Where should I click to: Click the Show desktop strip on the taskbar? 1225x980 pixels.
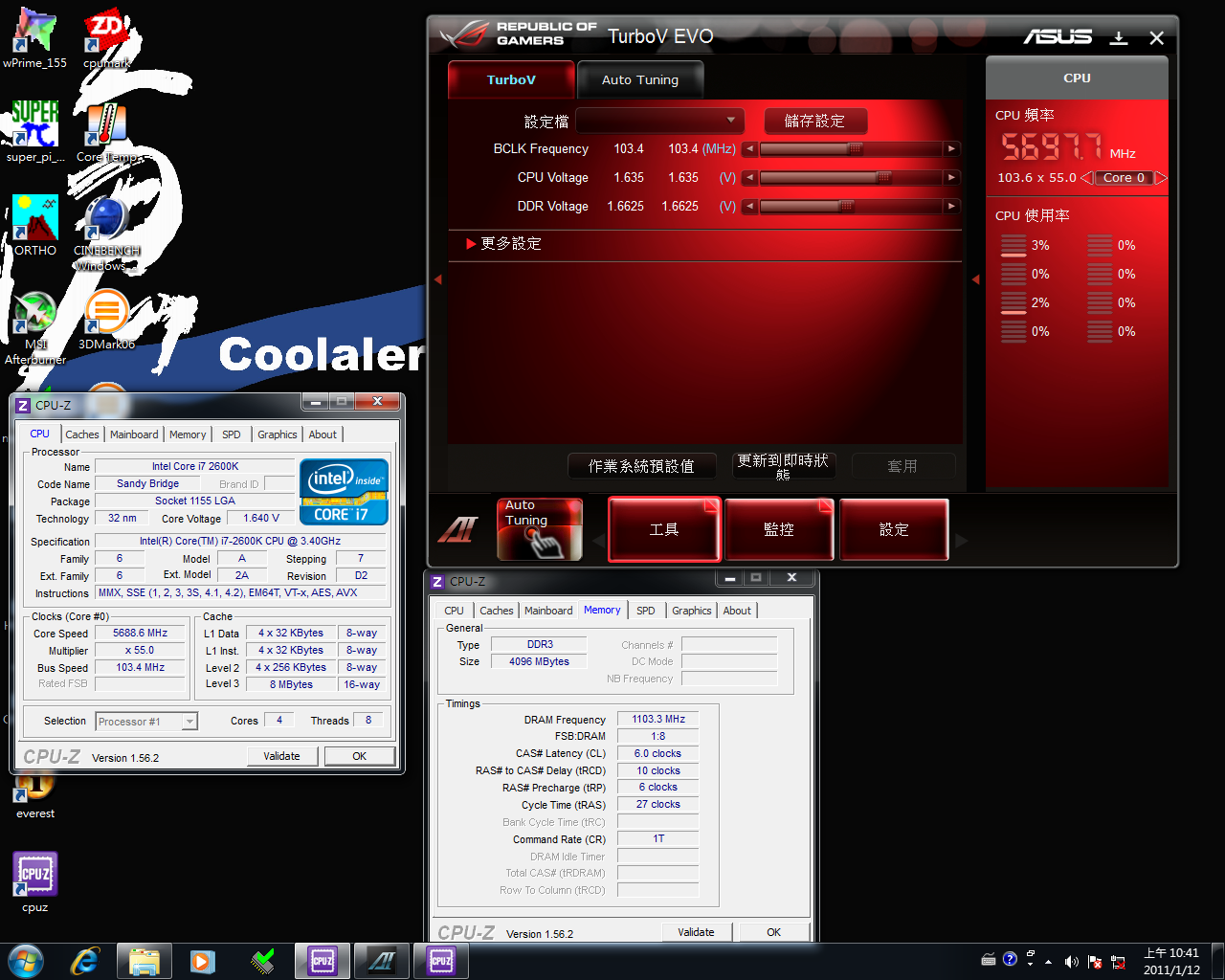(1217, 962)
